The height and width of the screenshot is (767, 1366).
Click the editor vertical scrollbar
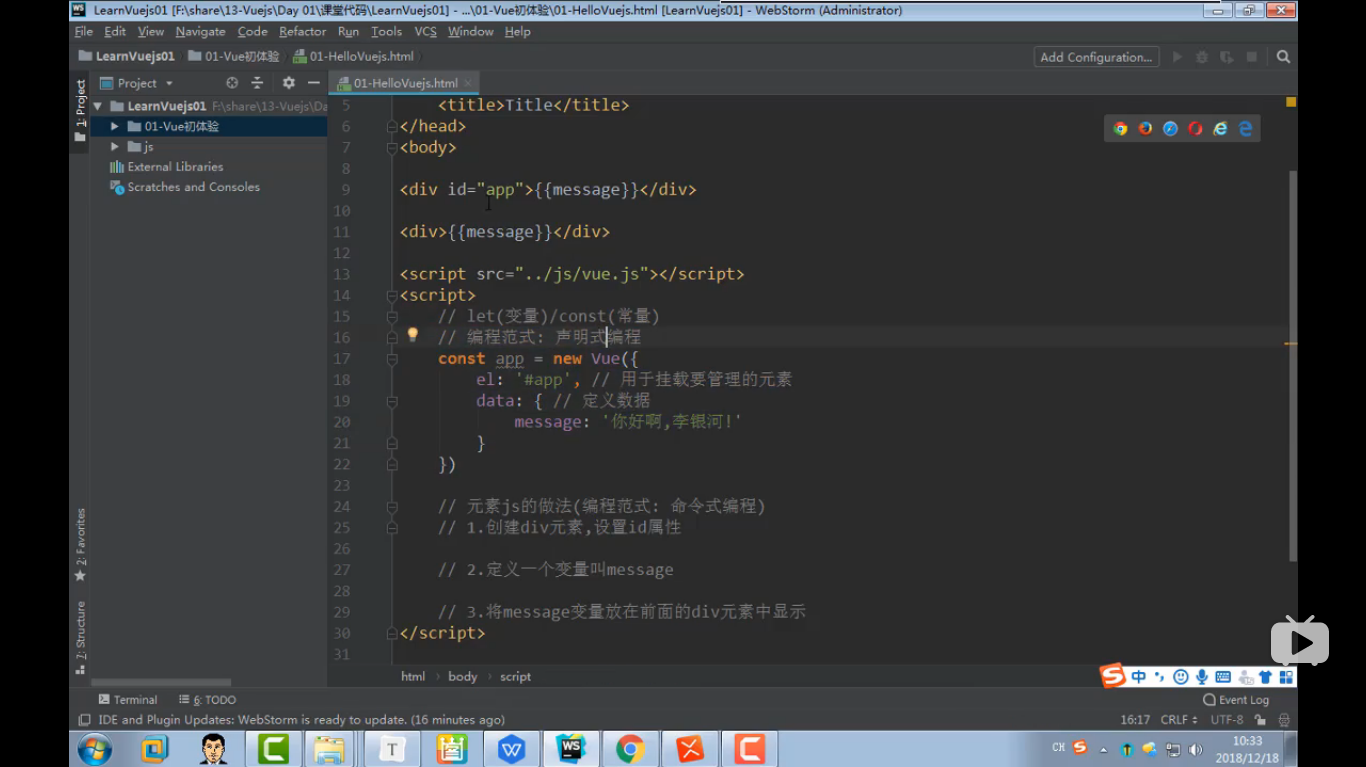click(1293, 365)
